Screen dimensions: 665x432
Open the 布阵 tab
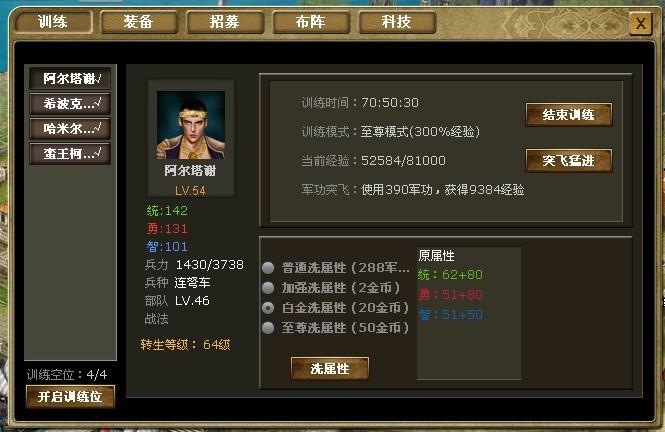311,22
